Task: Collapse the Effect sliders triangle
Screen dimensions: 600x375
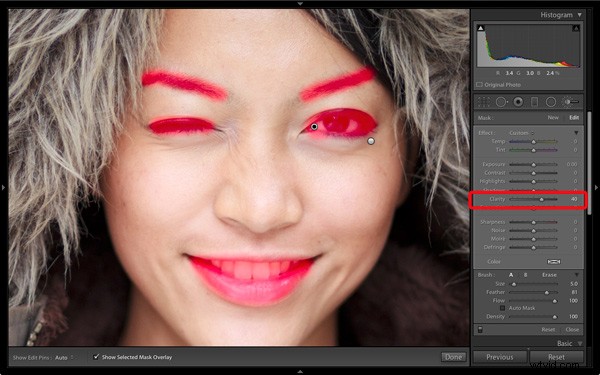Action: [576, 132]
